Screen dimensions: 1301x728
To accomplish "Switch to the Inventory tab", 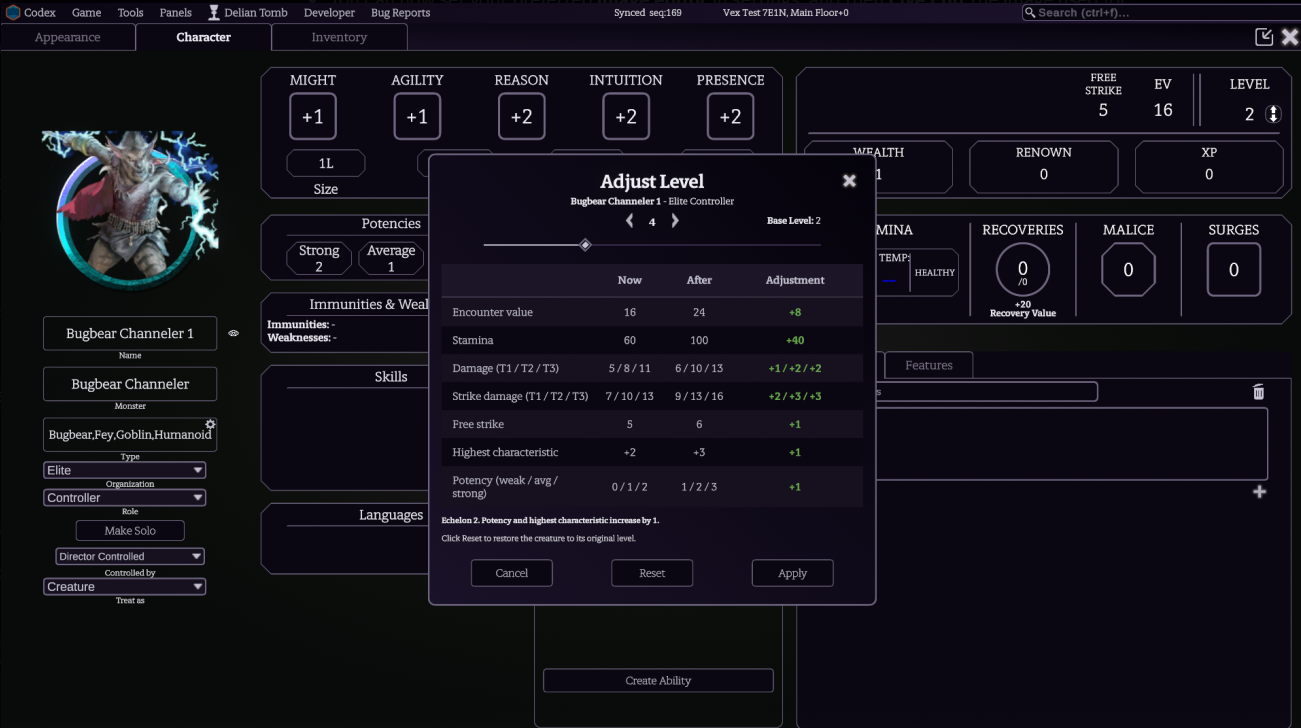I will coord(339,37).
